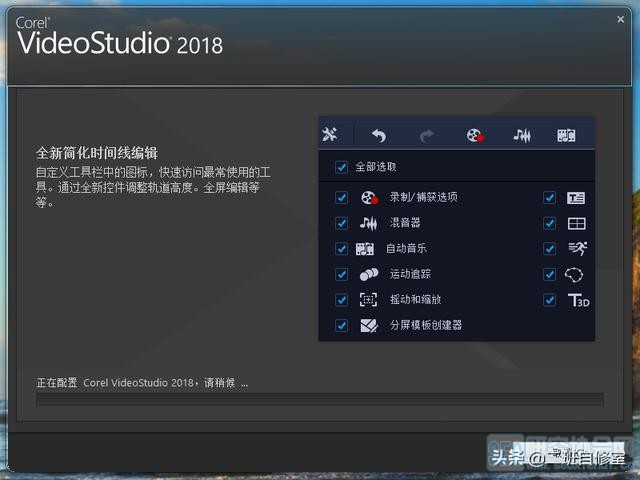The image size is (640, 480).
Task: Click the mixer waveform icon beside 混音器
Action: click(368, 223)
